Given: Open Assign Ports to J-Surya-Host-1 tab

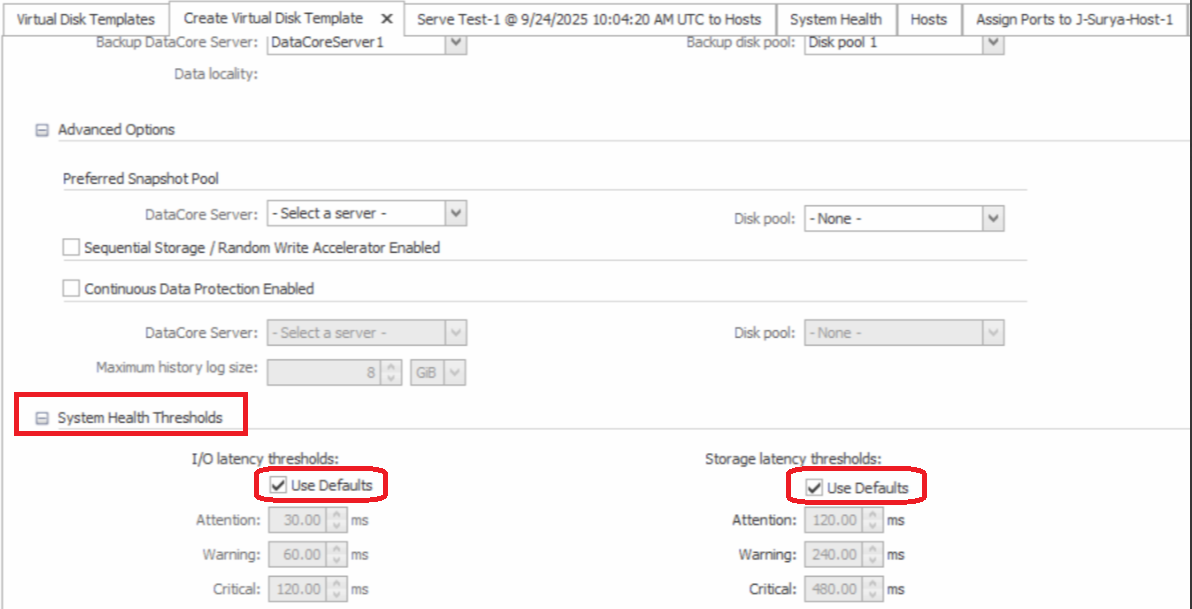Looking at the screenshot, I should 1074,20.
